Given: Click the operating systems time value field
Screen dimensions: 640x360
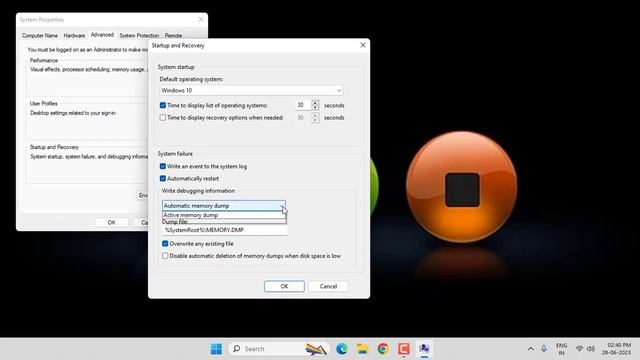Looking at the screenshot, I should (x=303, y=105).
